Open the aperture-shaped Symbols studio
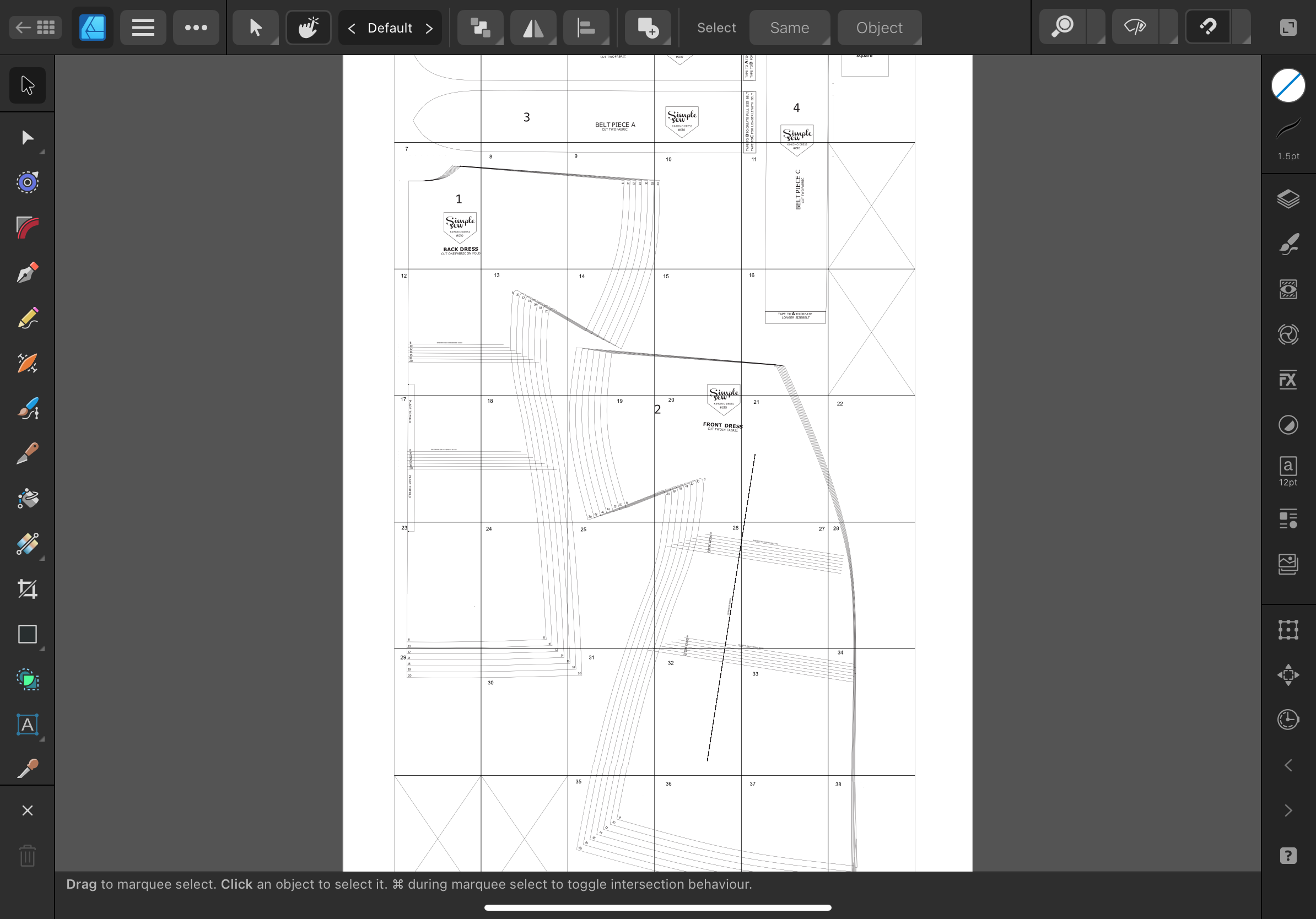Viewport: 1316px width, 919px height. (1288, 334)
